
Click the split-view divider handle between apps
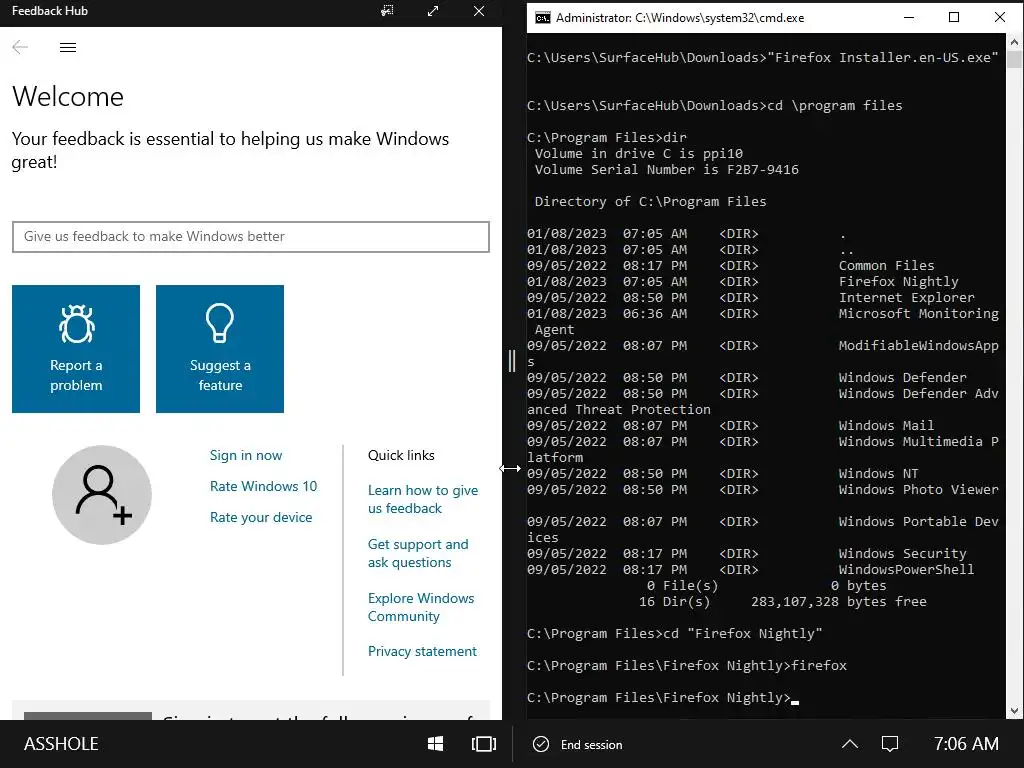[512, 360]
